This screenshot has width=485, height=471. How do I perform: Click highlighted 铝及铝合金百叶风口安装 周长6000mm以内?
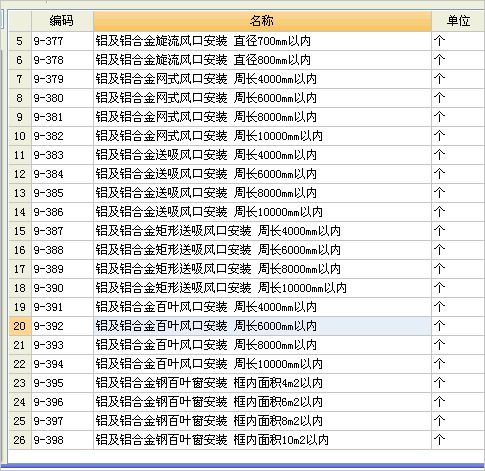[262, 326]
